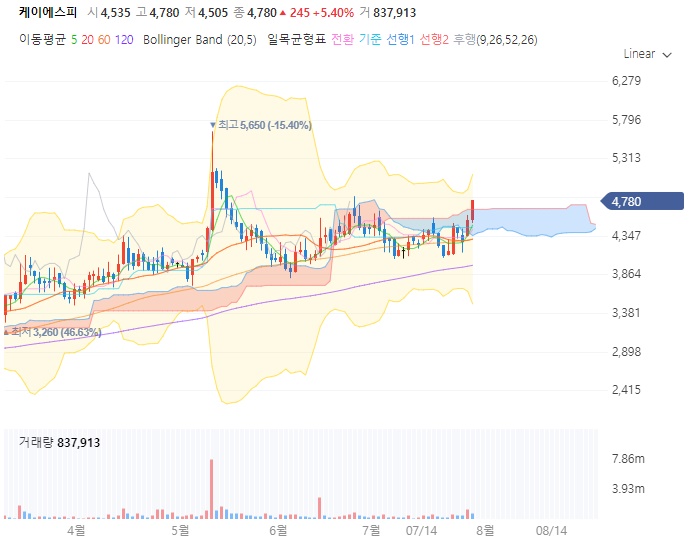695x559 pixels.
Task: Click the tallest volume bar in May
Action: [x=211, y=489]
